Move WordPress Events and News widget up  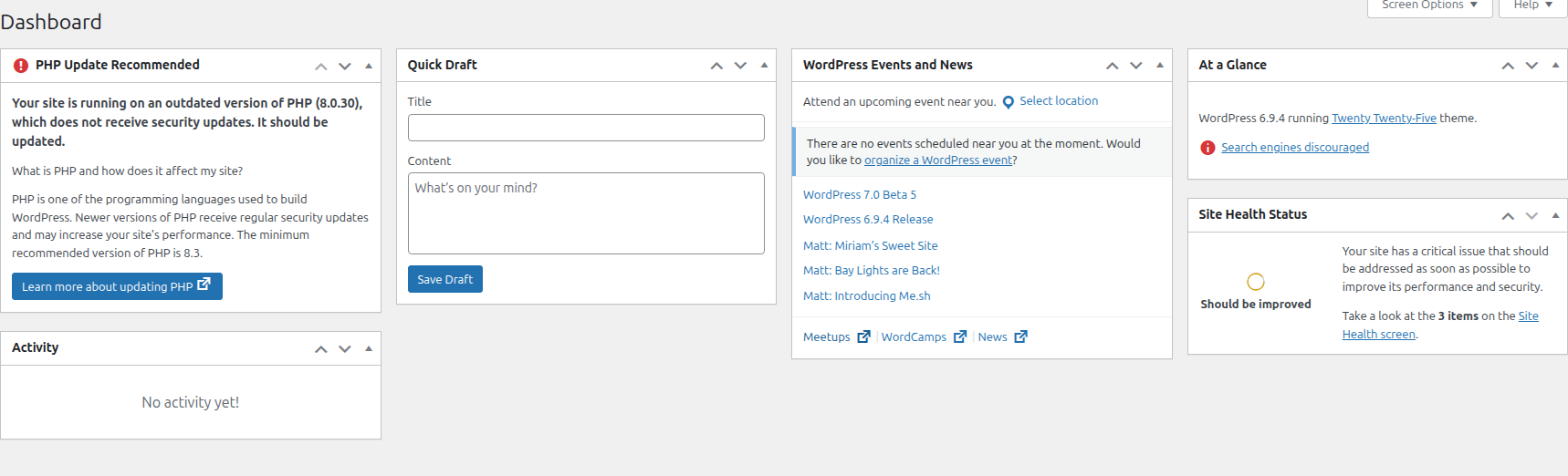1112,66
